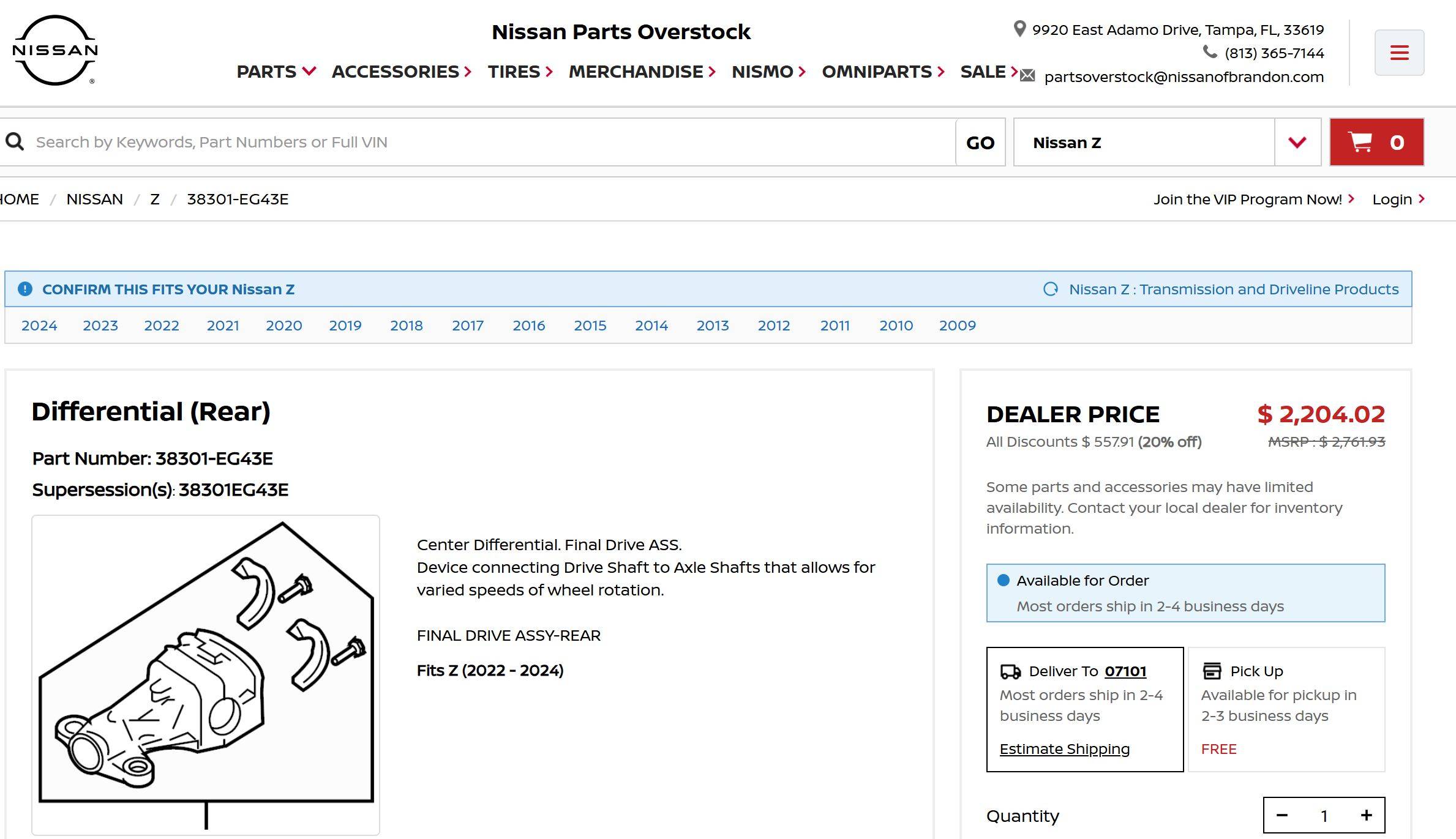This screenshot has height=839, width=1456.
Task: Click the location pin icon
Action: (x=1019, y=29)
